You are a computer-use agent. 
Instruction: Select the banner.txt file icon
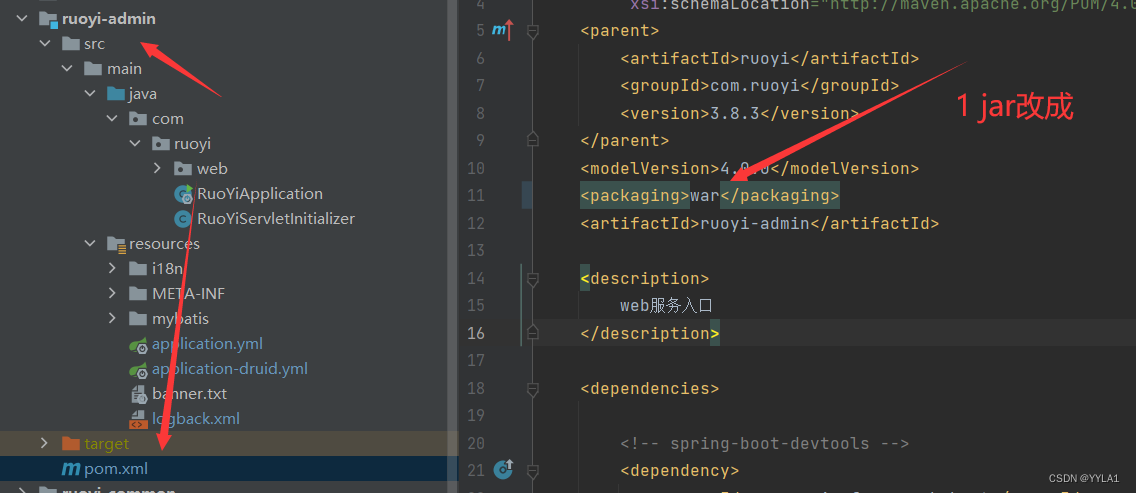pyautogui.click(x=138, y=394)
